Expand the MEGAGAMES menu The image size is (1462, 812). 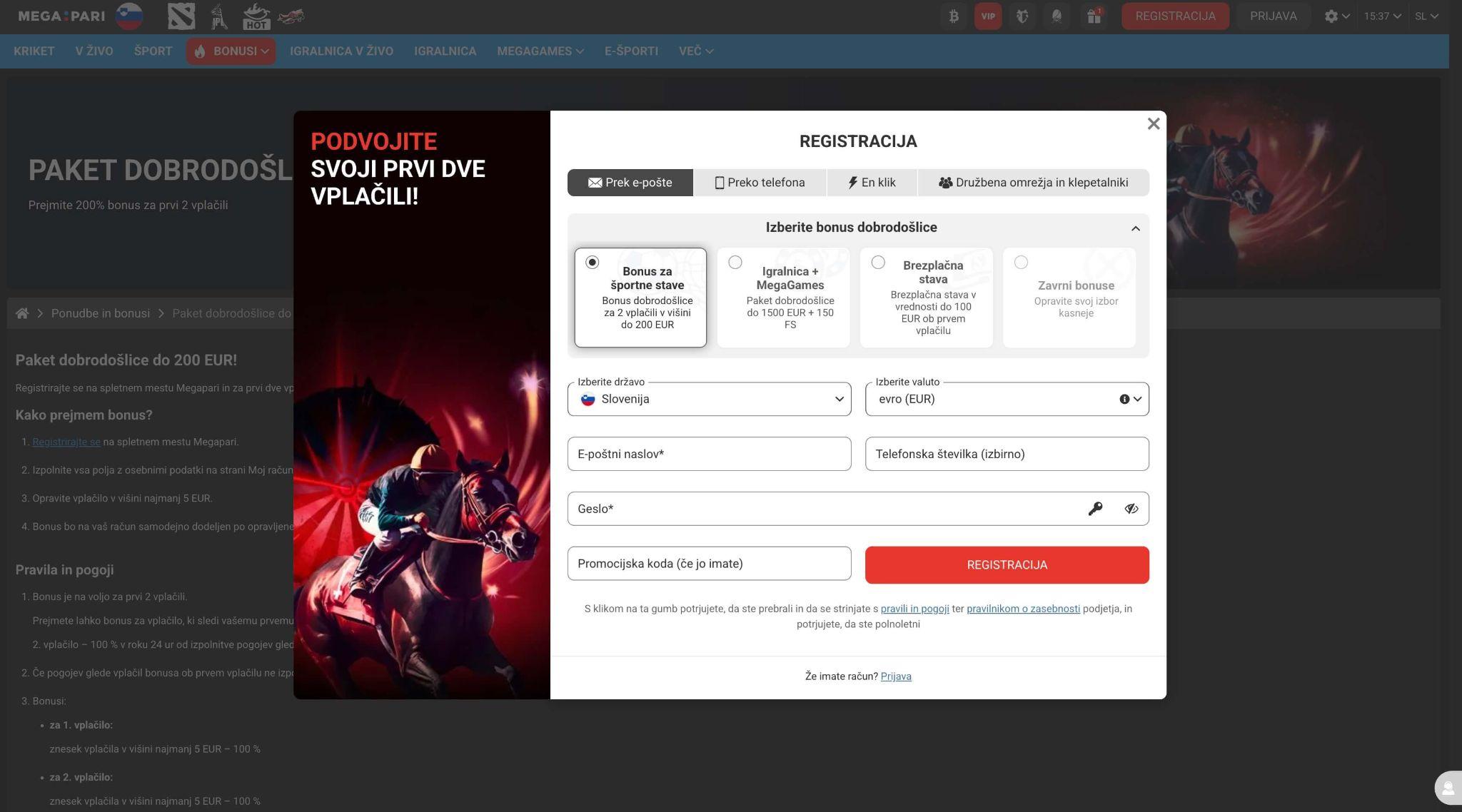point(540,51)
